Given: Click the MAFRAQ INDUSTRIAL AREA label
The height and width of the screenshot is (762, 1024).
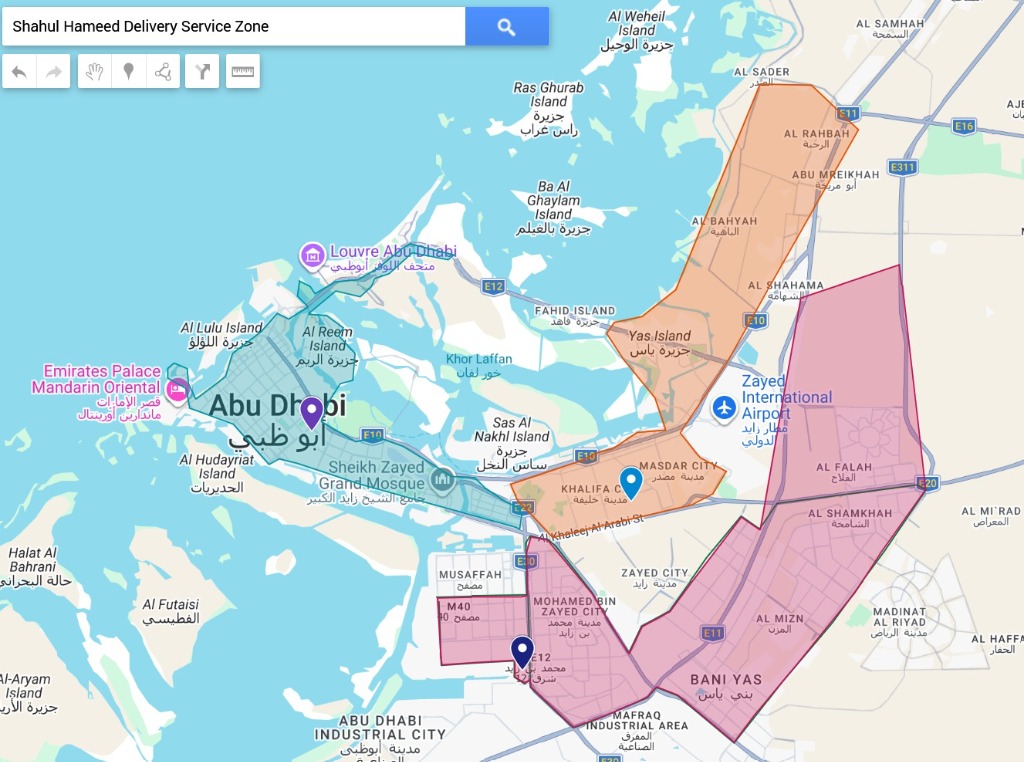Looking at the screenshot, I should (637, 720).
